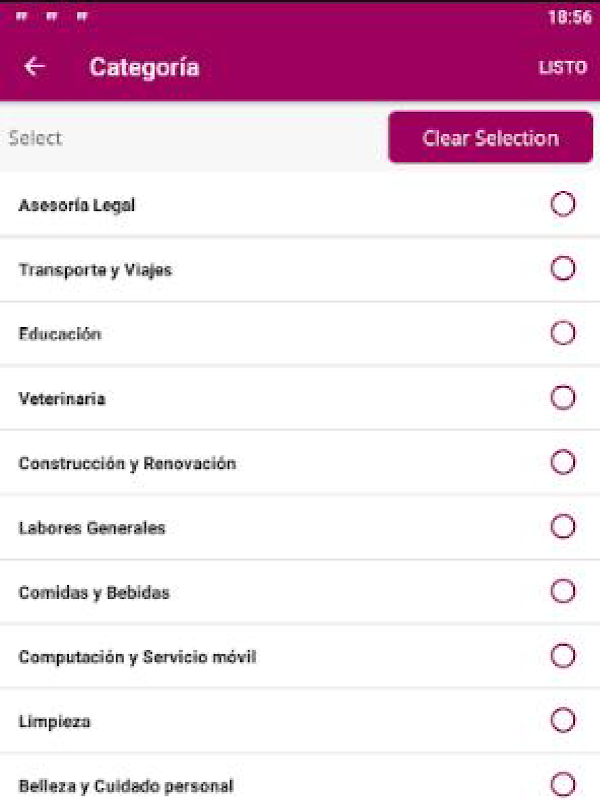Click the Comidas y Bebidas label

pos(94,593)
